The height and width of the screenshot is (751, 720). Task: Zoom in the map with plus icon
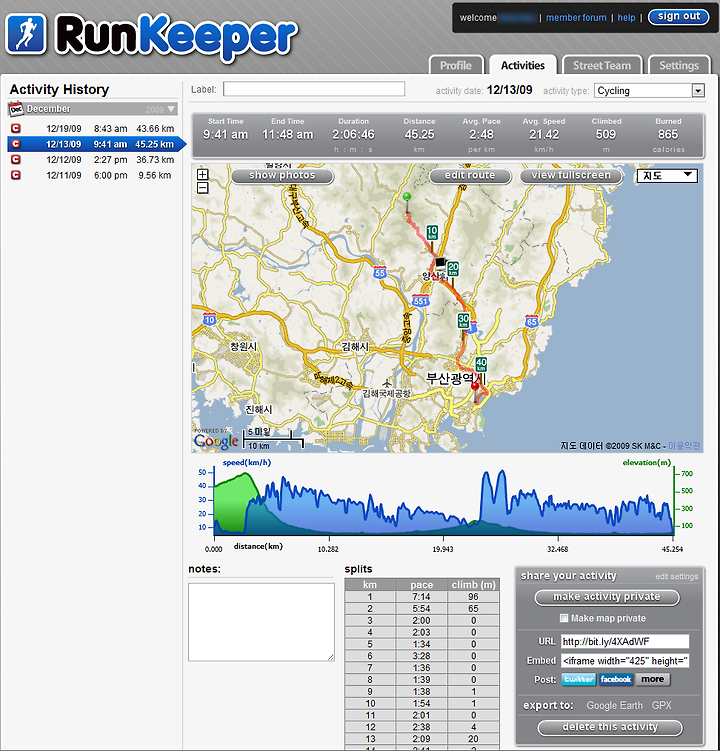pos(203,175)
